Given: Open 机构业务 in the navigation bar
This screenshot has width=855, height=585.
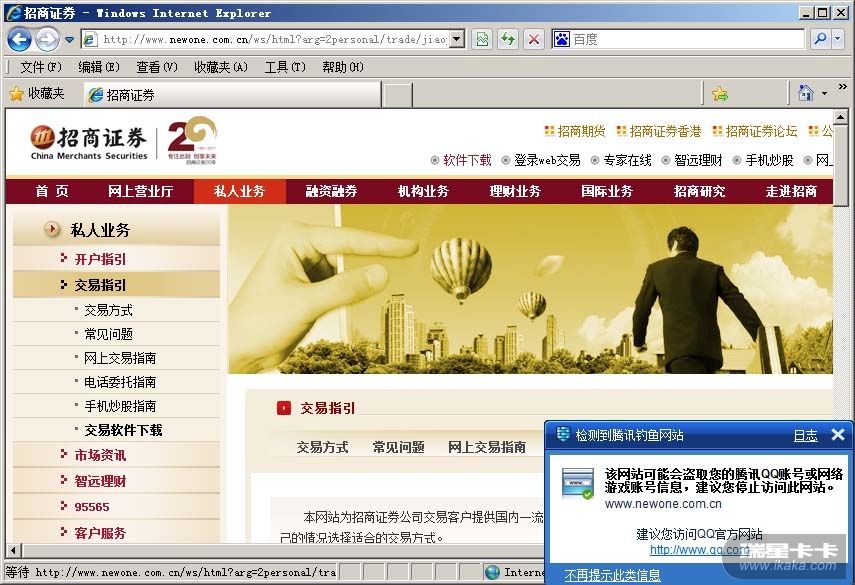Looking at the screenshot, I should pyautogui.click(x=423, y=191).
